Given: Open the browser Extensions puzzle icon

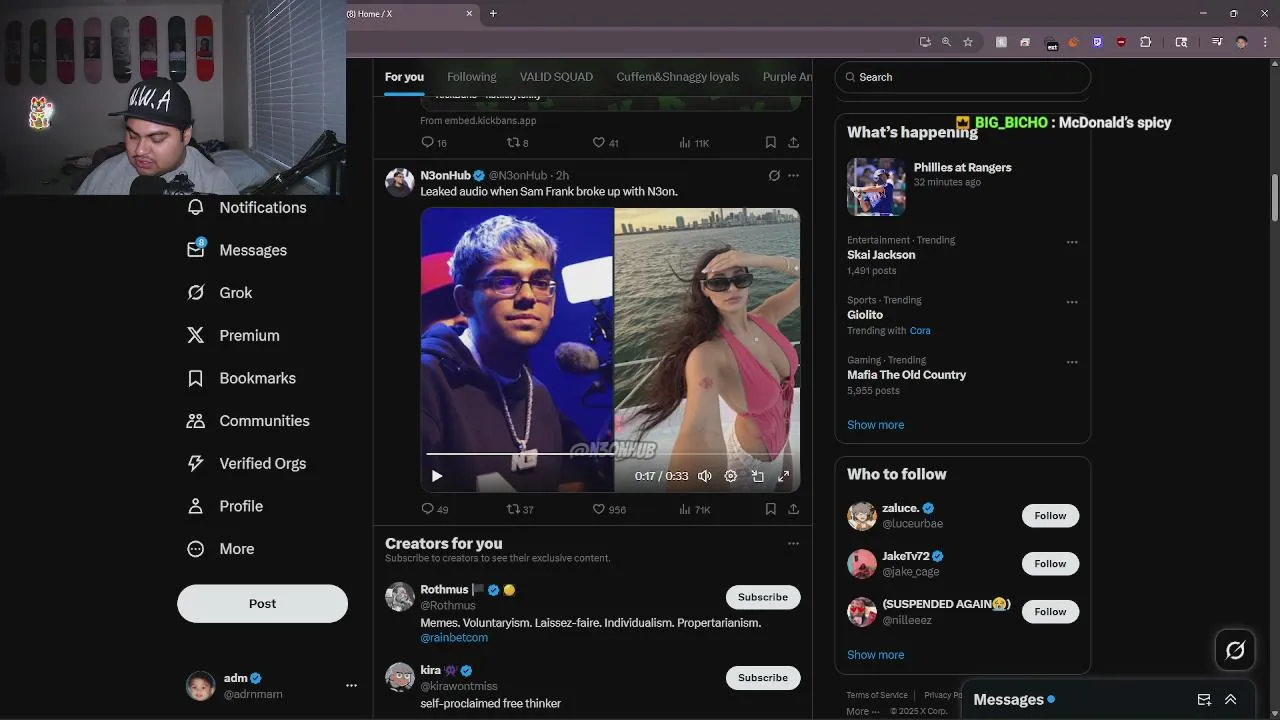Looking at the screenshot, I should click(x=1146, y=42).
